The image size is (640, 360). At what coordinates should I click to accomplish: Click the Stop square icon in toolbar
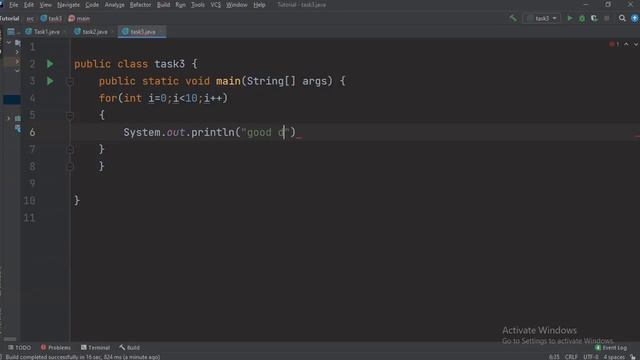(607, 18)
